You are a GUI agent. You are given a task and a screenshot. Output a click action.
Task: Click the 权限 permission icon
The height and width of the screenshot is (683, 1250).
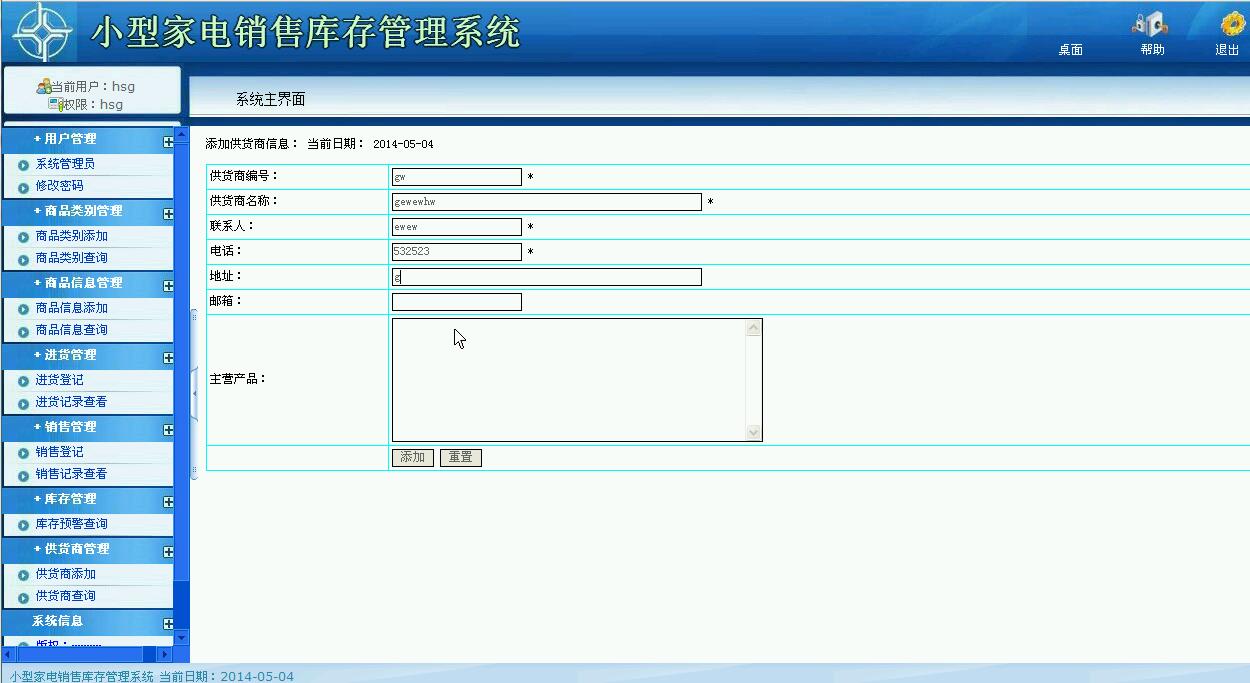pyautogui.click(x=55, y=104)
